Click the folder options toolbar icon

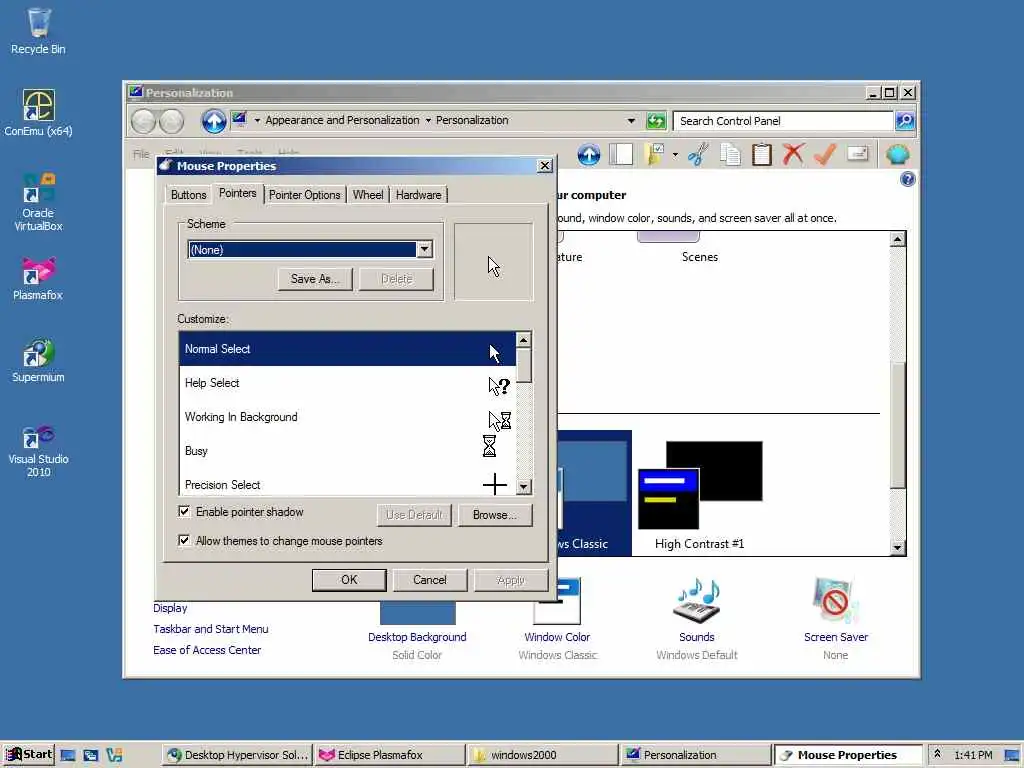tap(655, 155)
